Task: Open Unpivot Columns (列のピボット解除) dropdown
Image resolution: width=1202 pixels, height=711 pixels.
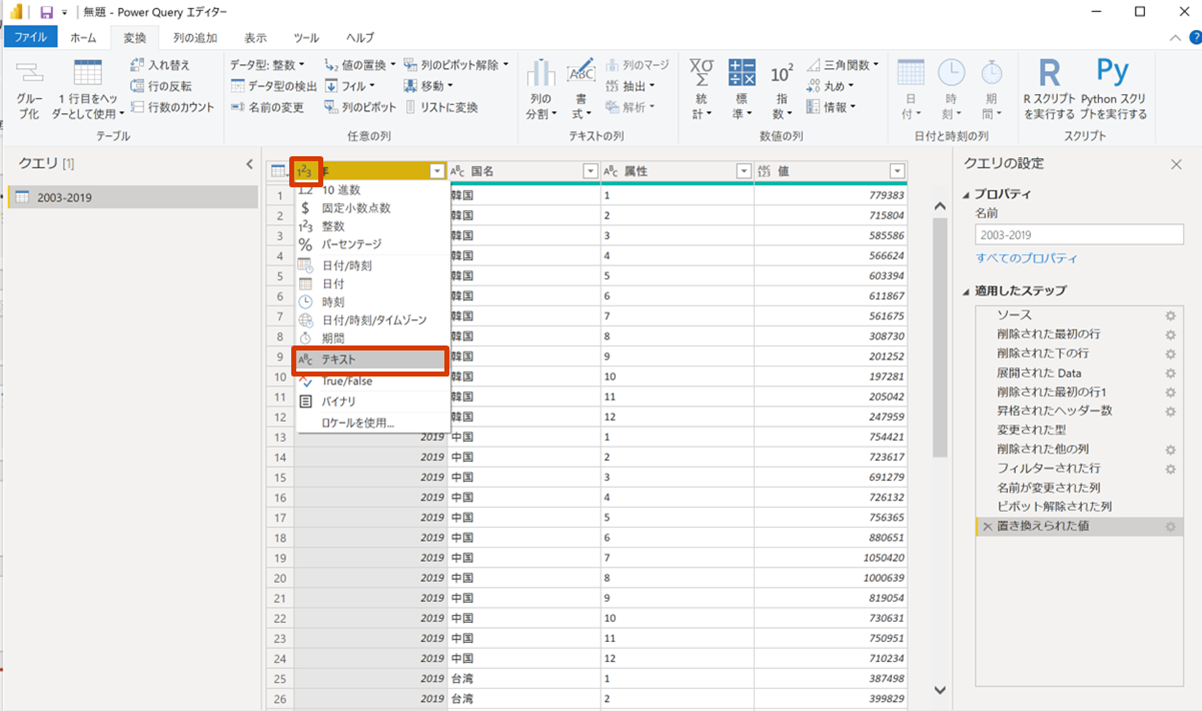Action: (456, 65)
